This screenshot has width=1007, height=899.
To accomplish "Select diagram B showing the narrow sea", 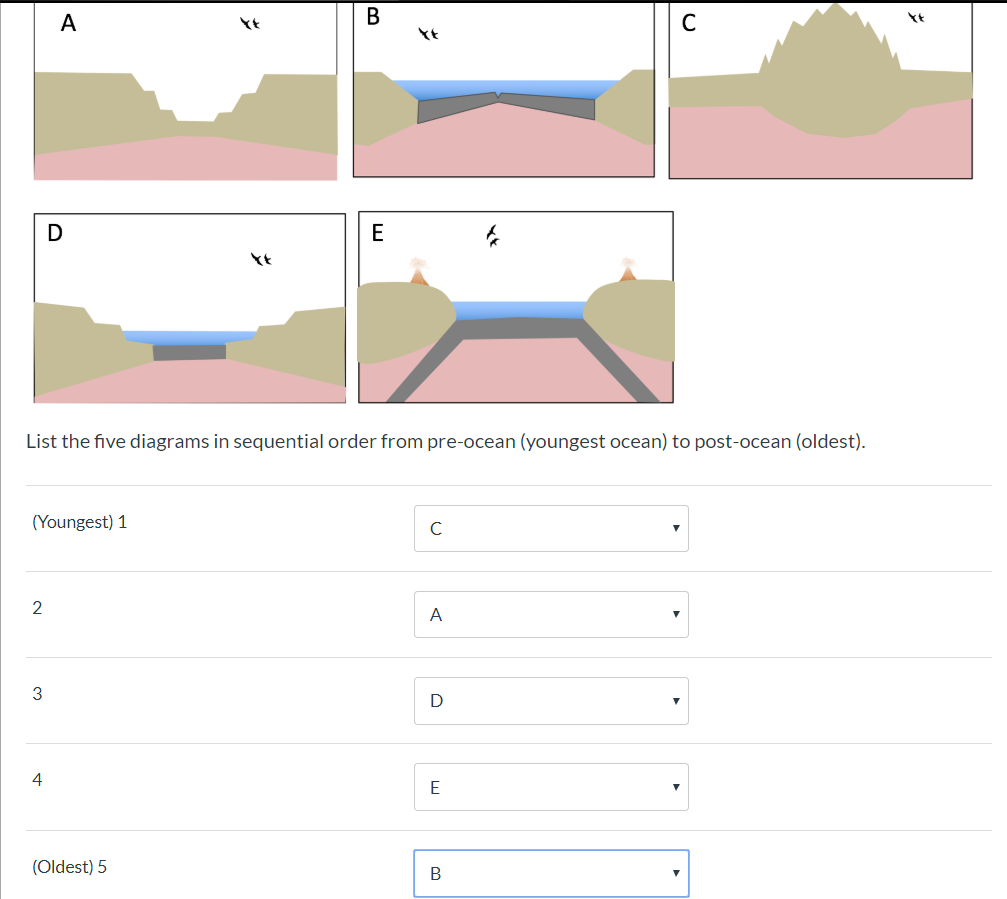I will tap(503, 90).
